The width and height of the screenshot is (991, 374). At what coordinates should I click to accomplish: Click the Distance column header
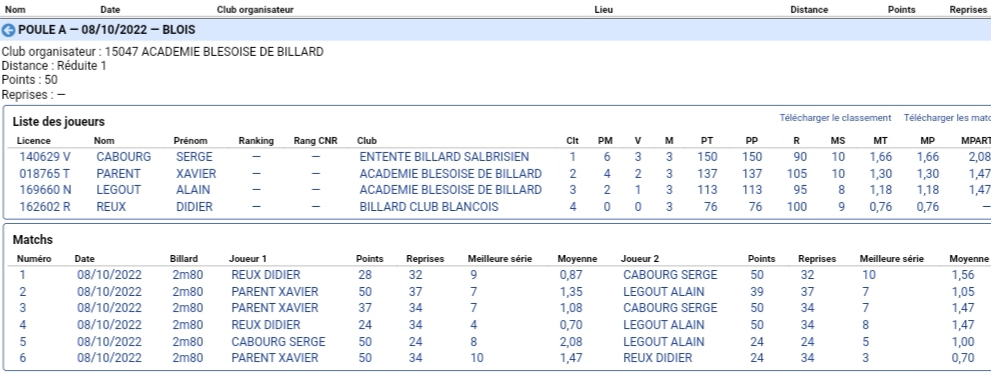809,9
